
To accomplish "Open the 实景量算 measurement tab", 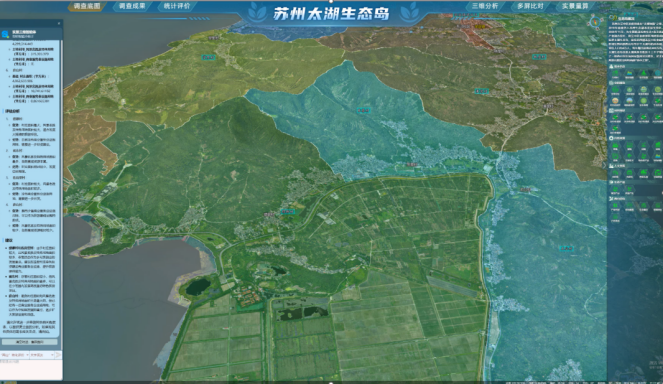I will pos(575,6).
